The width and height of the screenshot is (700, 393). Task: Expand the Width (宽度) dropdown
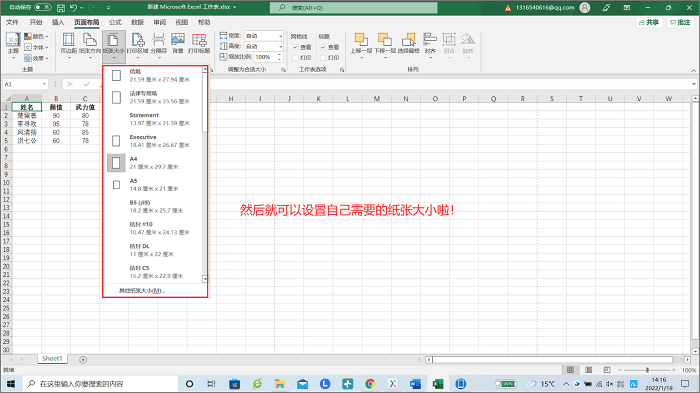[280, 36]
